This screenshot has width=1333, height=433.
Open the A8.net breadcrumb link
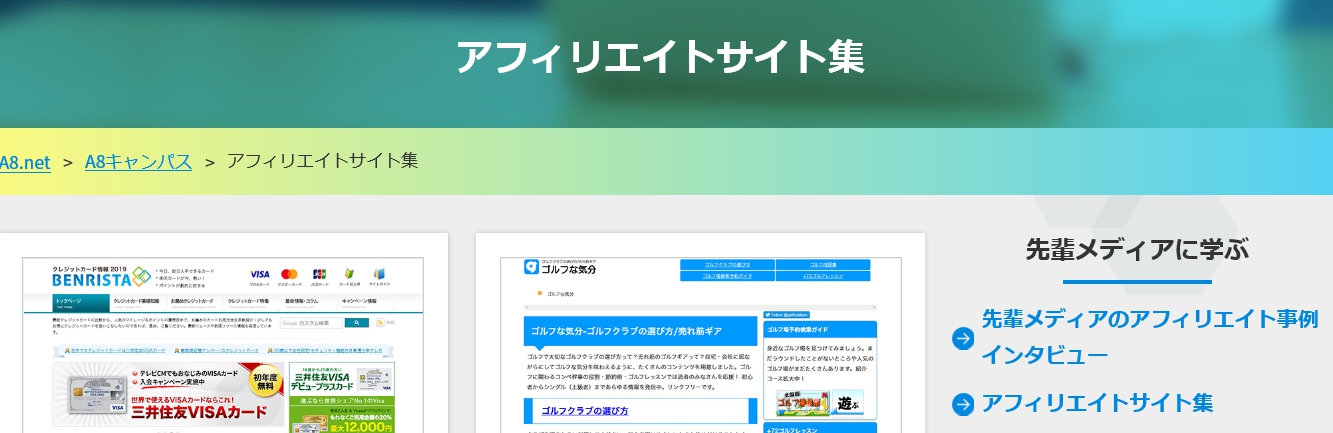point(25,162)
